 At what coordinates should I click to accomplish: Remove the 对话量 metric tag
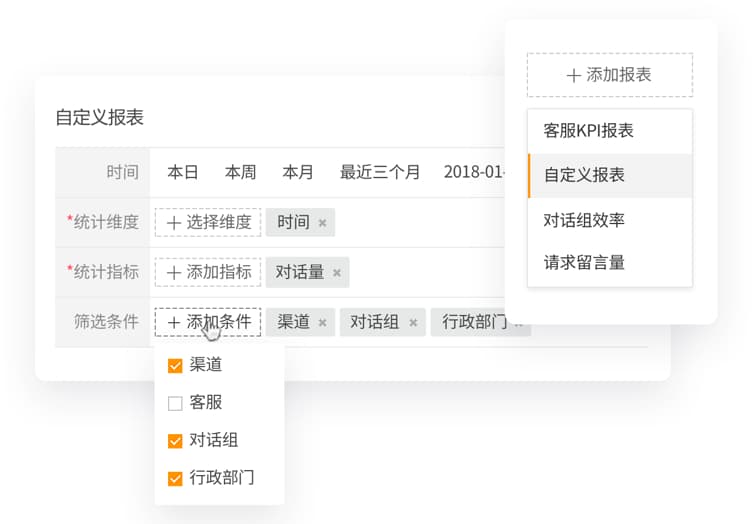(337, 273)
